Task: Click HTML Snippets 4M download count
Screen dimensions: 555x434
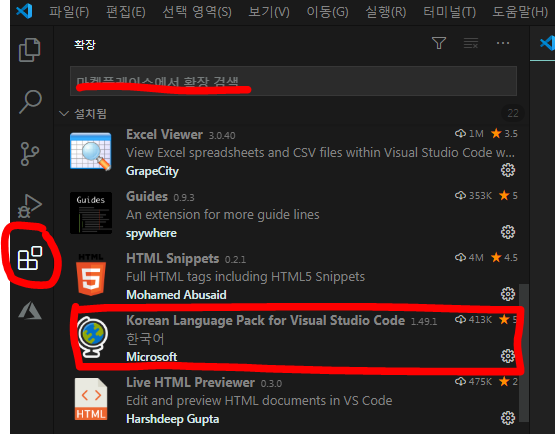Action: [x=469, y=257]
